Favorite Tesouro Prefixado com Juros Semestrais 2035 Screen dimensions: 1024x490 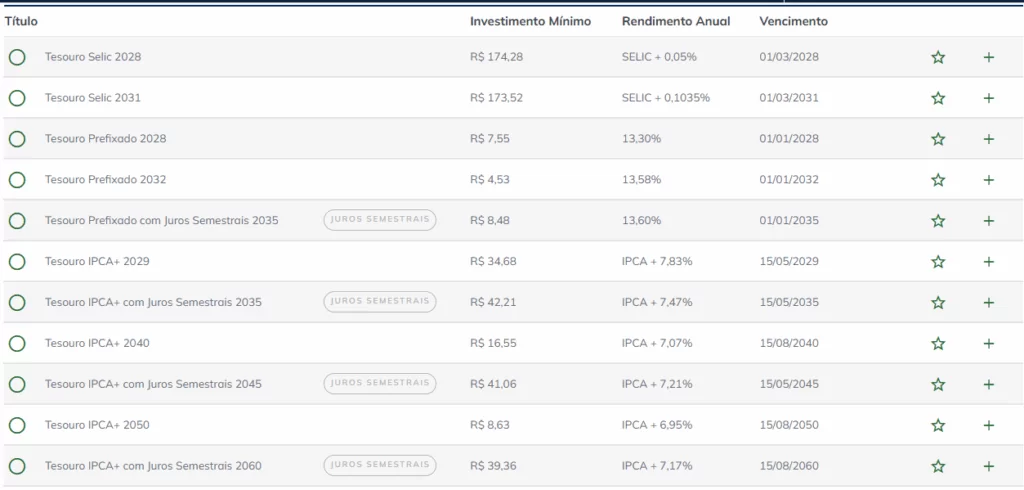tap(938, 221)
